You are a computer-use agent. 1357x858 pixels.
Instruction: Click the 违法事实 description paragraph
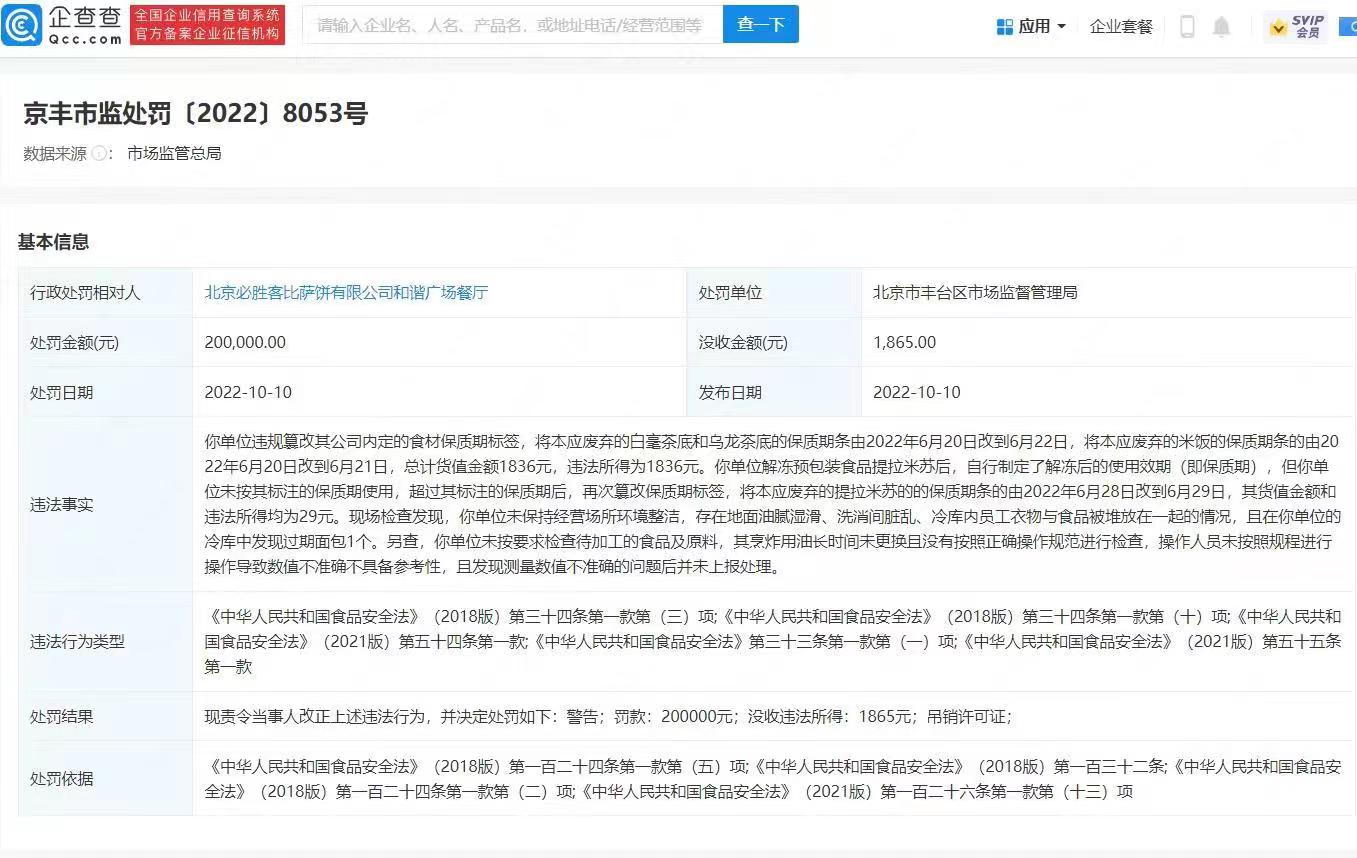click(772, 504)
